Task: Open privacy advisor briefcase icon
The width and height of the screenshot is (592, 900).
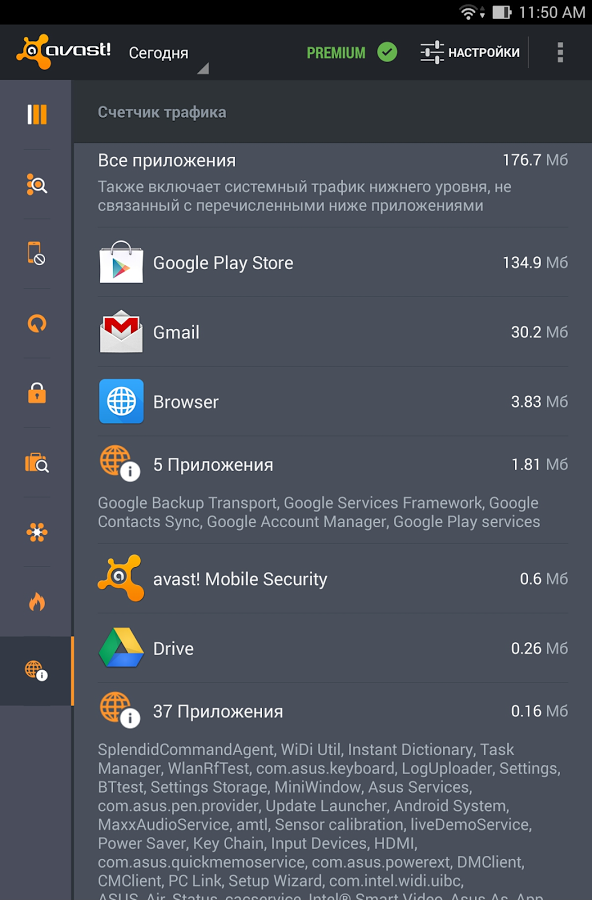Action: pos(36,463)
